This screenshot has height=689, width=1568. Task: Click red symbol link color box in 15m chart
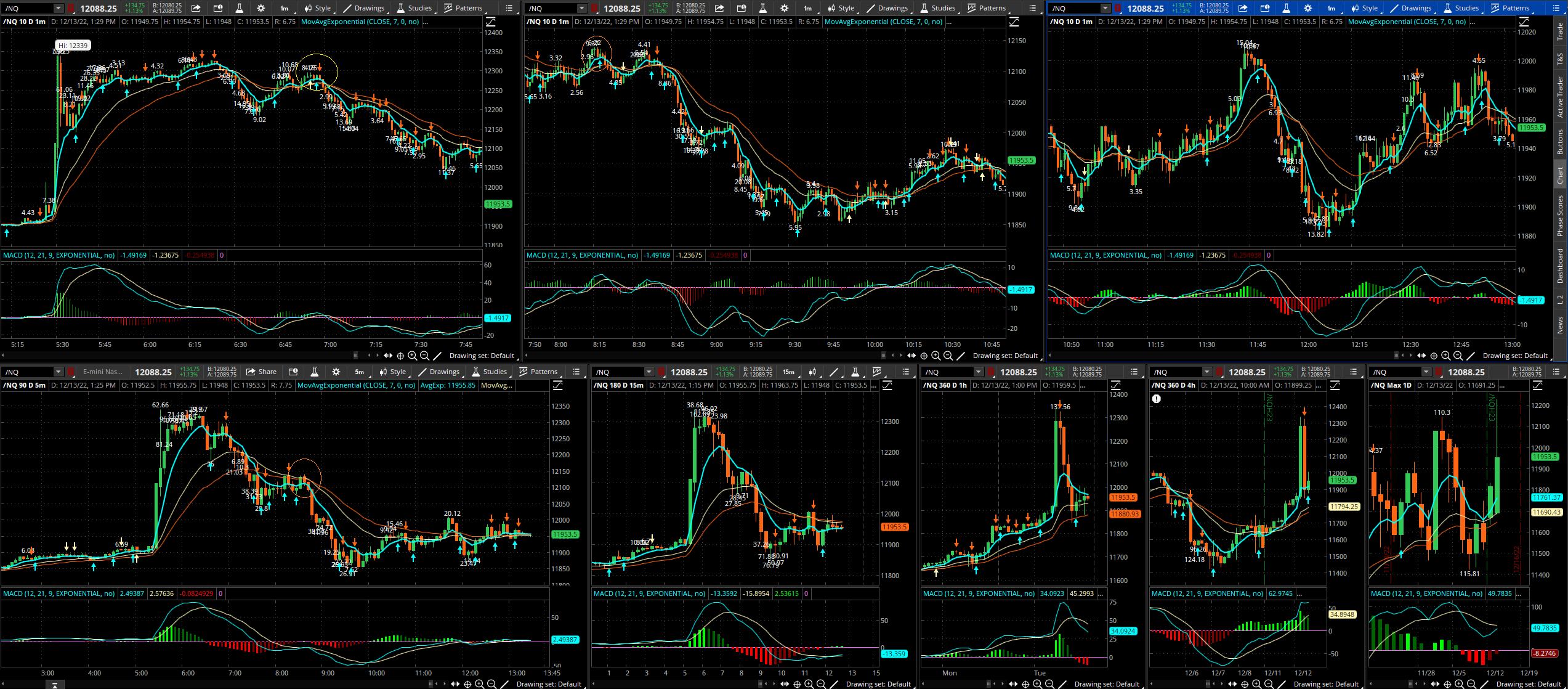click(661, 372)
